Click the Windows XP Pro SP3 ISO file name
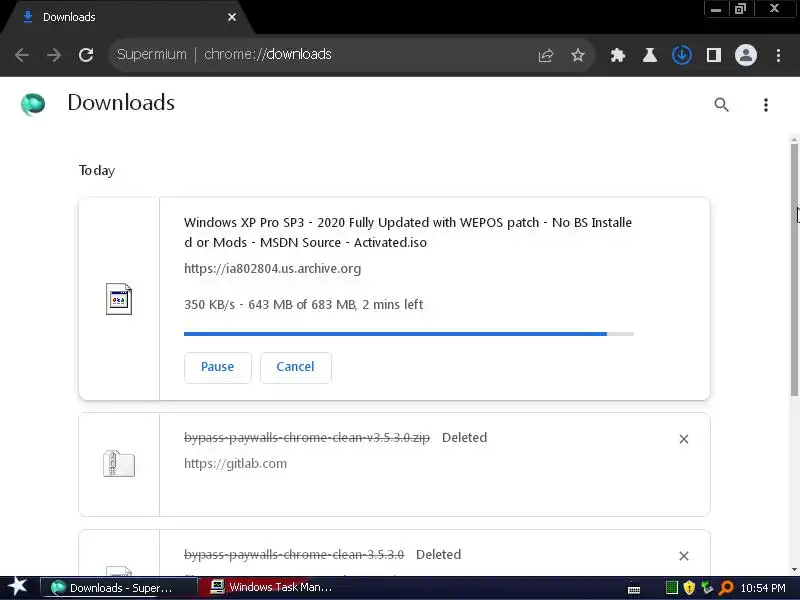Image resolution: width=800 pixels, height=600 pixels. tap(408, 232)
